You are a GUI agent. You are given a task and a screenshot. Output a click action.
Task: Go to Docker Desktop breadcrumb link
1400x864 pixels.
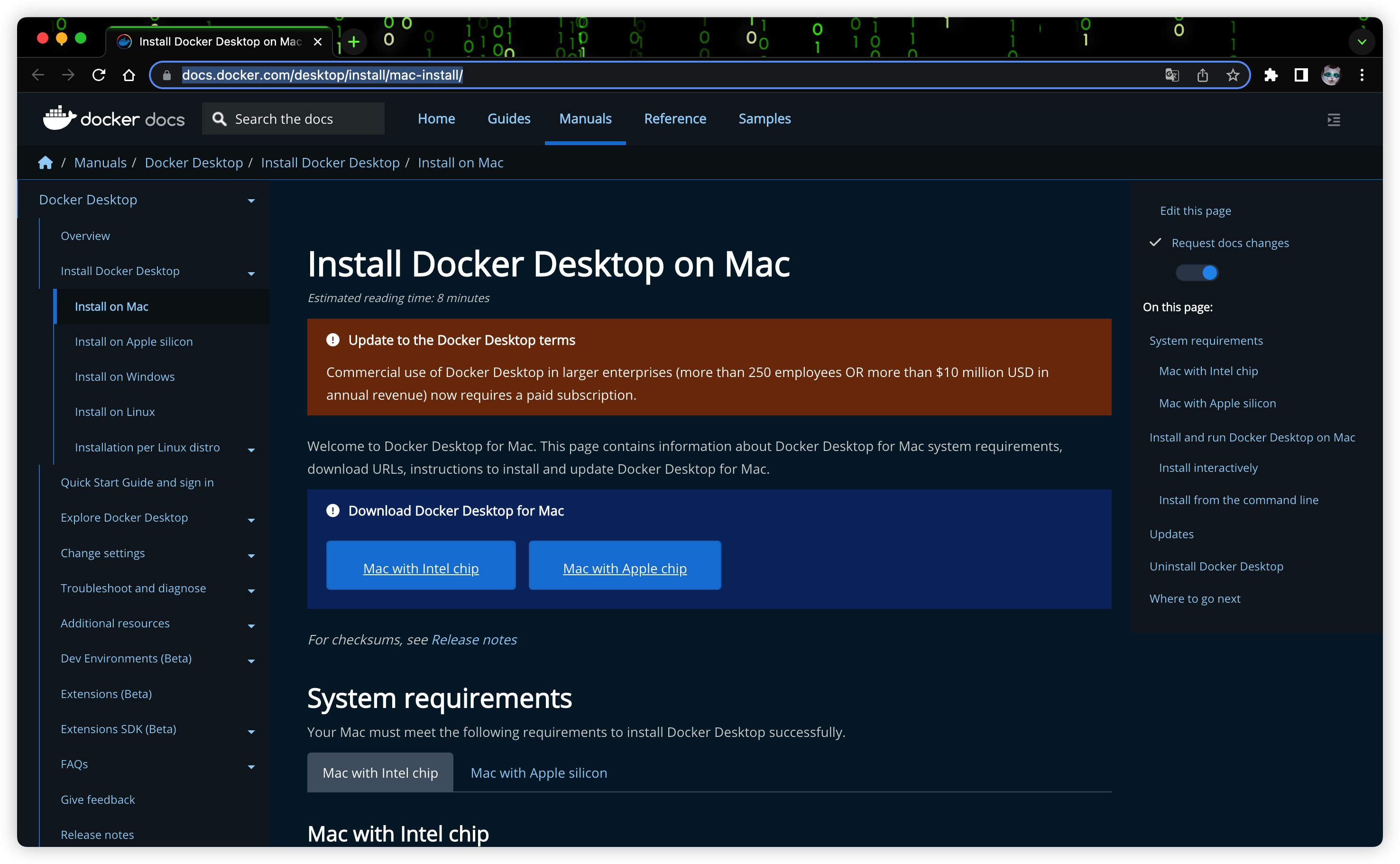pos(193,163)
